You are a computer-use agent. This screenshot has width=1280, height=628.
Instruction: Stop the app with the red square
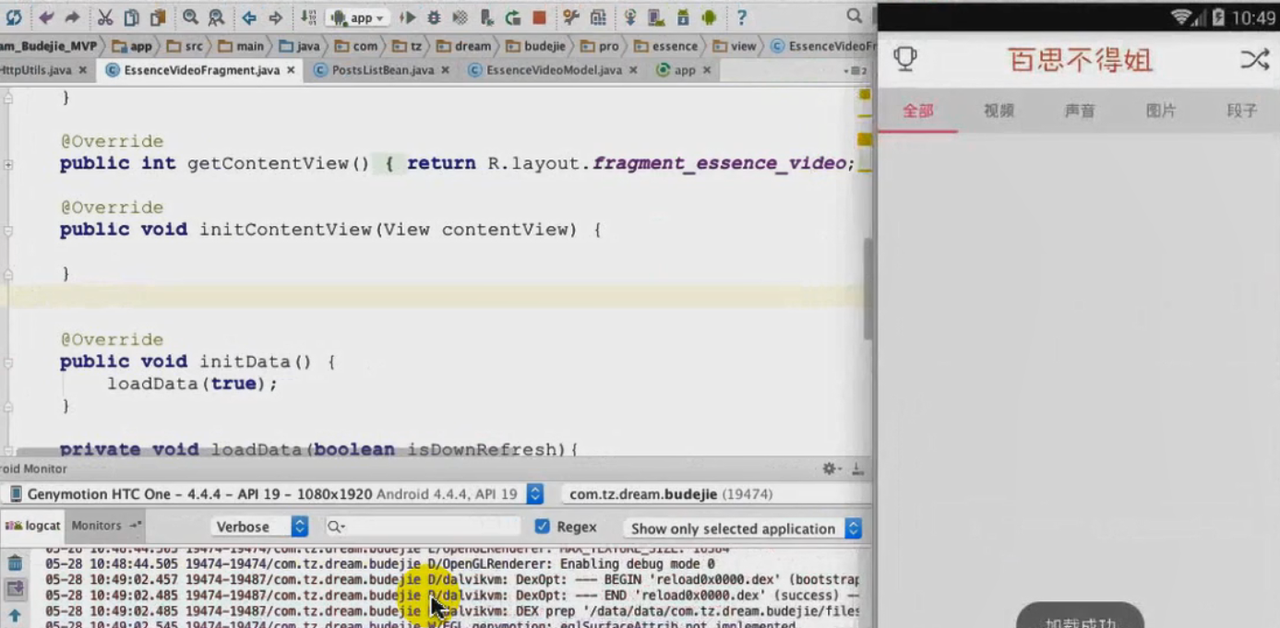coord(539,17)
